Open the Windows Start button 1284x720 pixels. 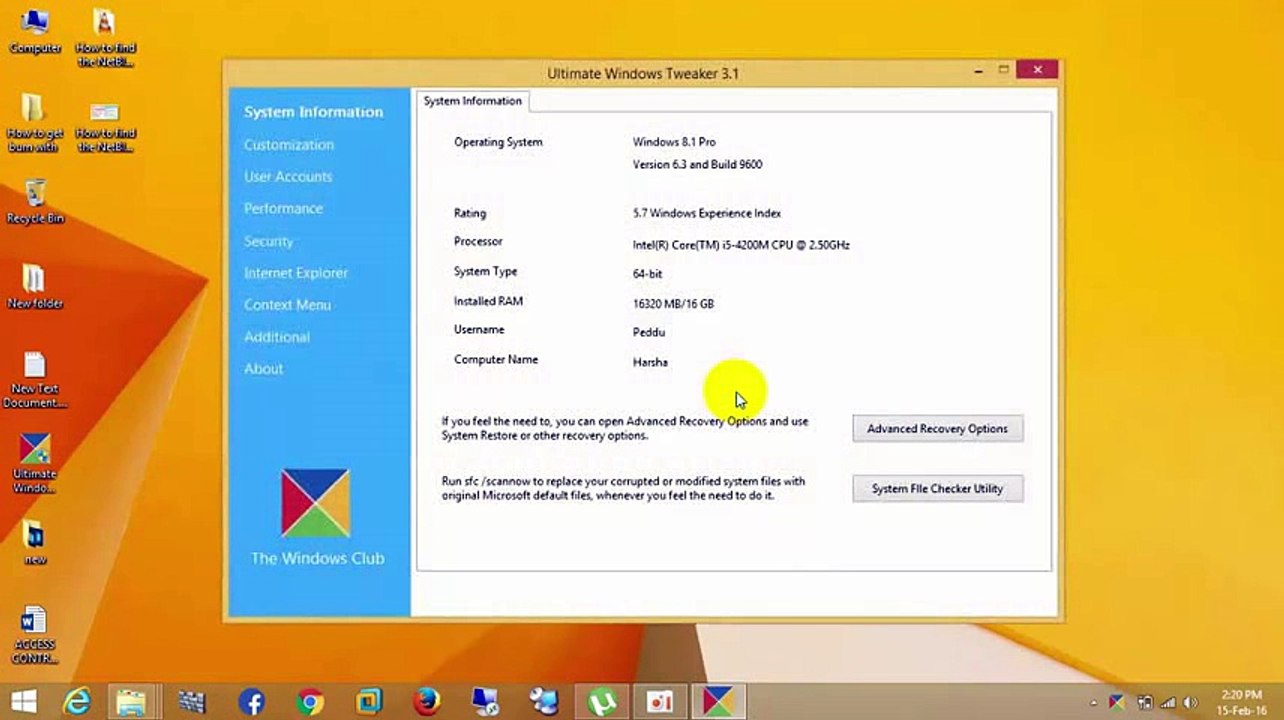tap(24, 702)
